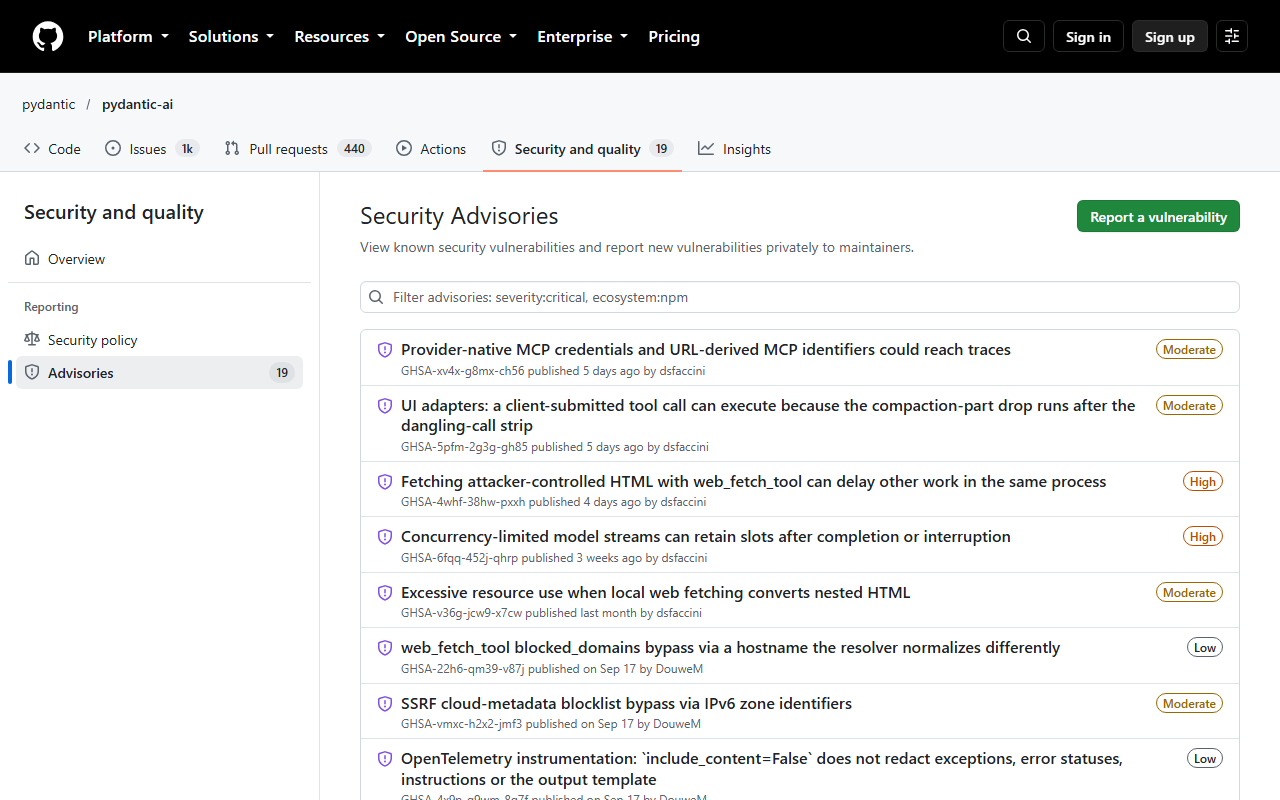
Task: Open the search magnifier button
Action: pyautogui.click(x=1024, y=36)
